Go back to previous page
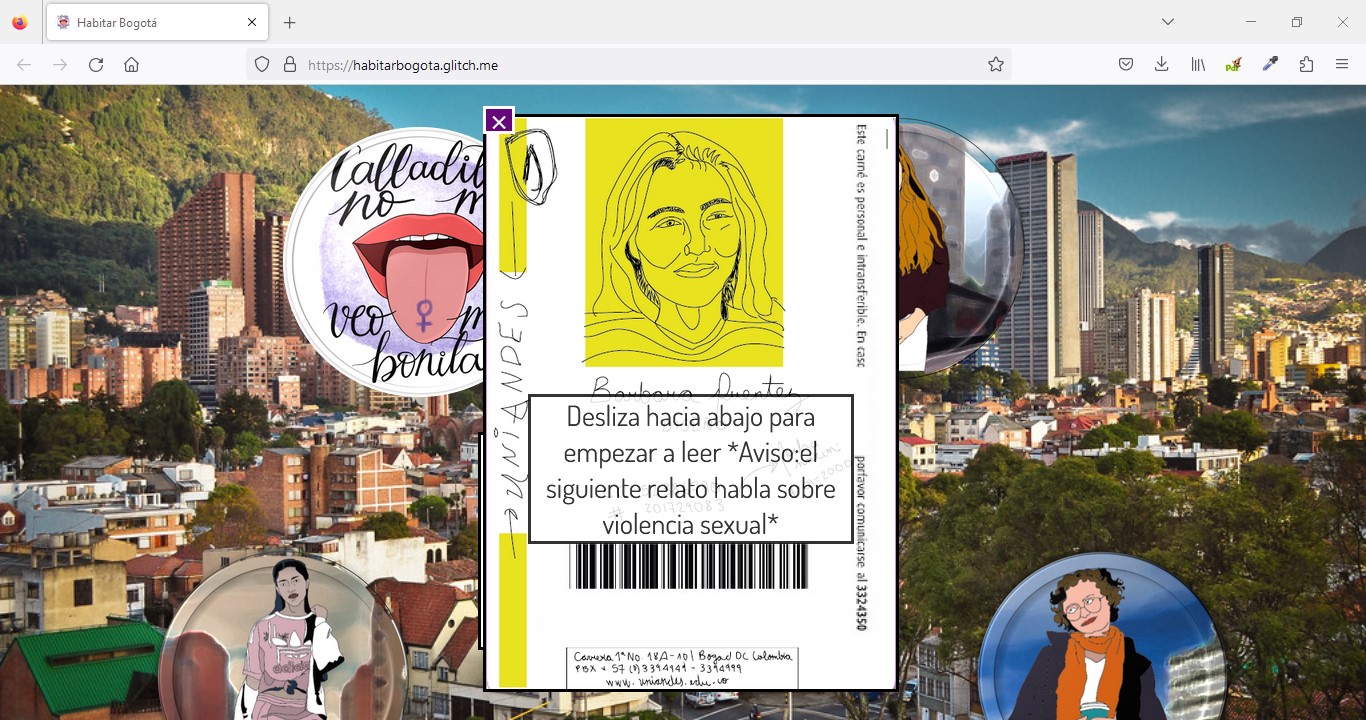 24,65
